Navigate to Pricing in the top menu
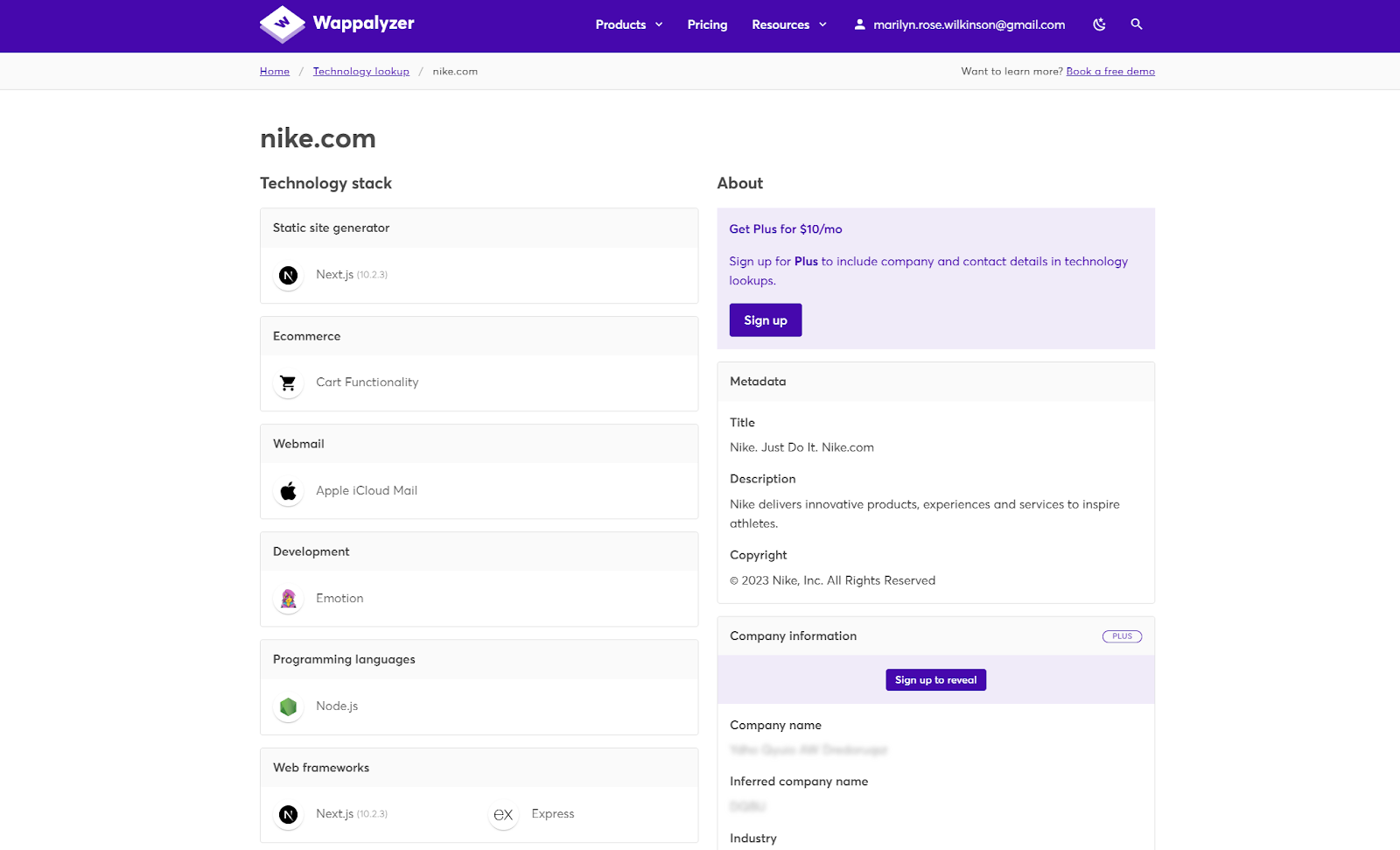This screenshot has height=850, width=1400. (x=706, y=25)
